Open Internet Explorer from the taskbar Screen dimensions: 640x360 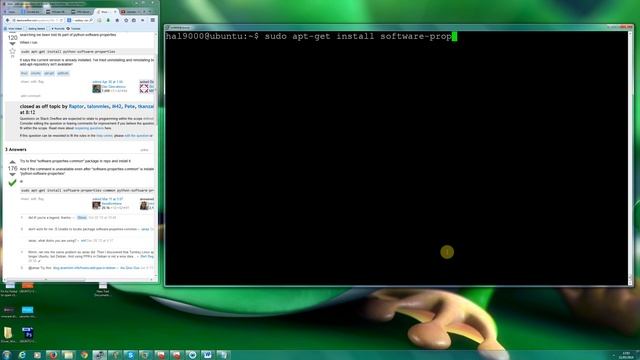[x=22, y=355]
